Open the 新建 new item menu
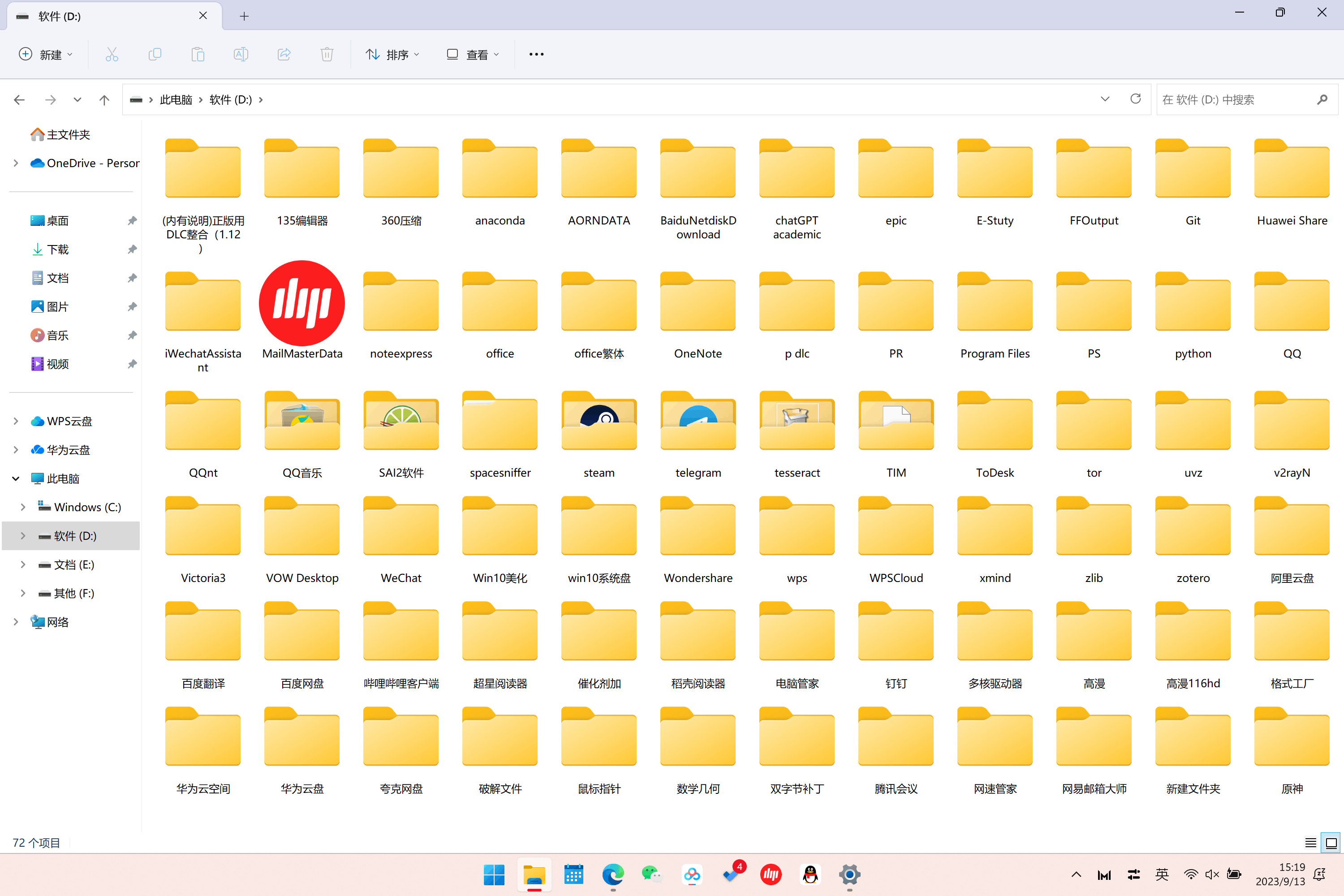This screenshot has width=1344, height=896. tap(46, 54)
